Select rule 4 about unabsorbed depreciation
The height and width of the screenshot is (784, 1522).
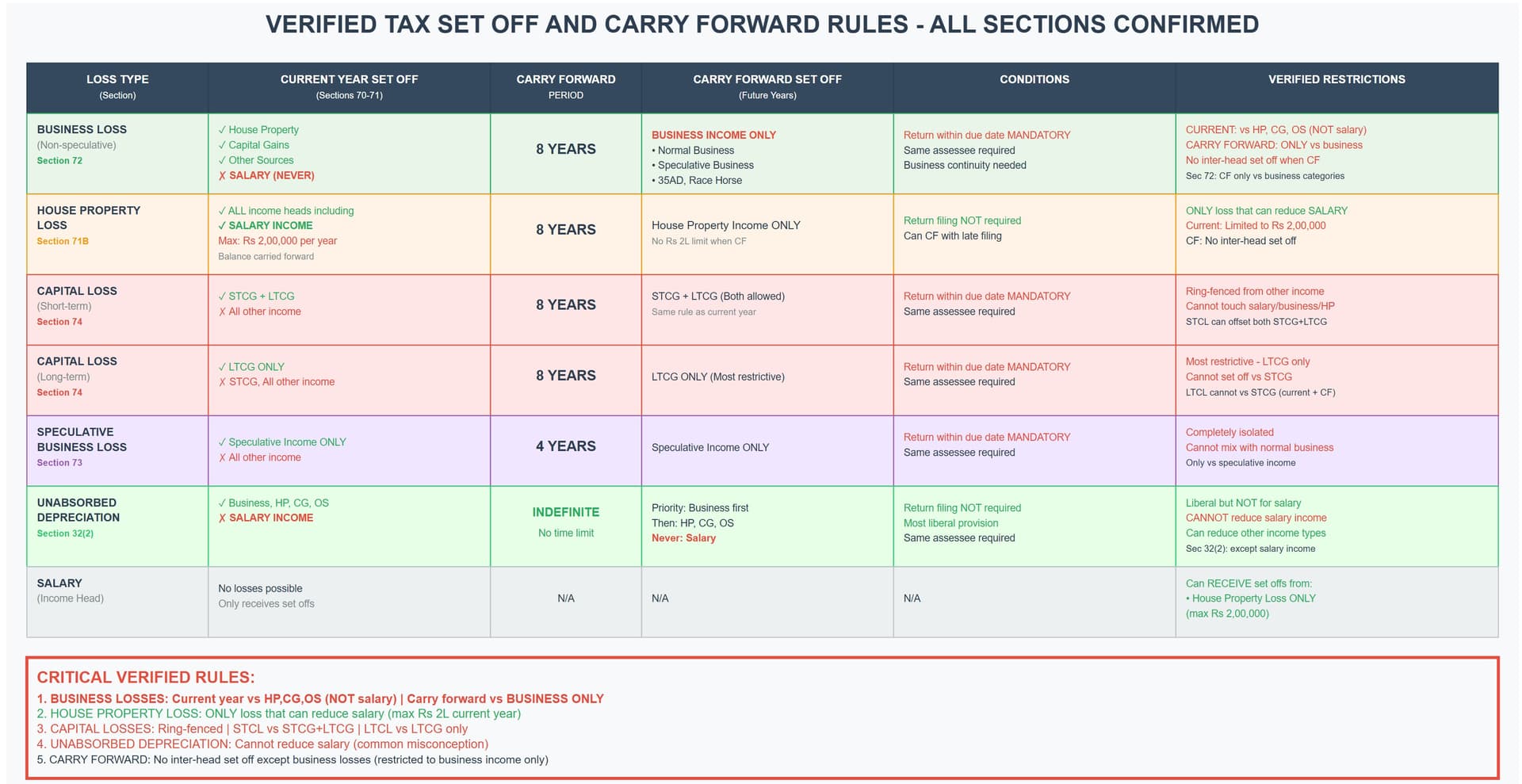[x=262, y=744]
